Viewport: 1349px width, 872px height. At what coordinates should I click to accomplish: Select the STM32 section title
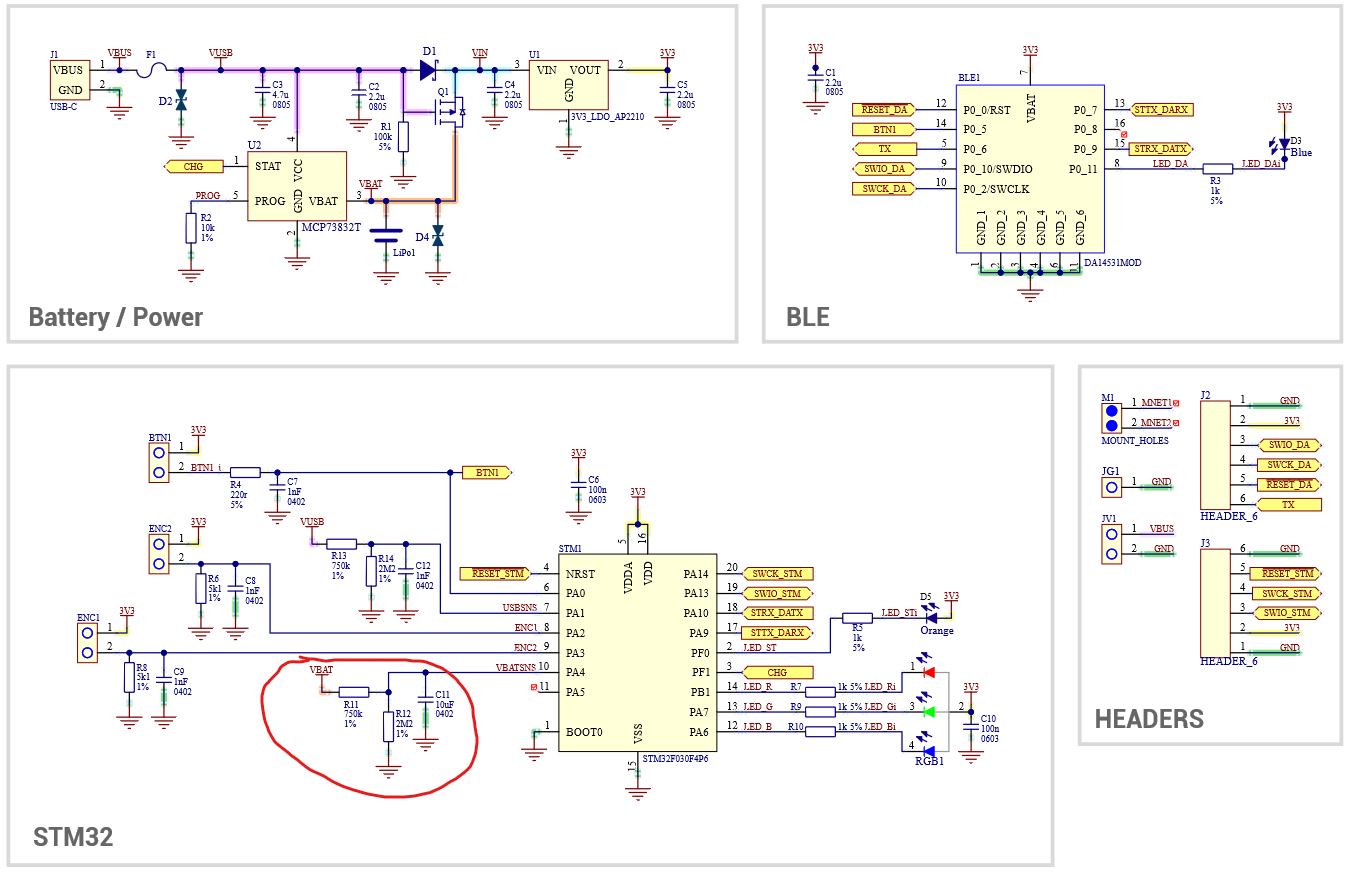[73, 837]
